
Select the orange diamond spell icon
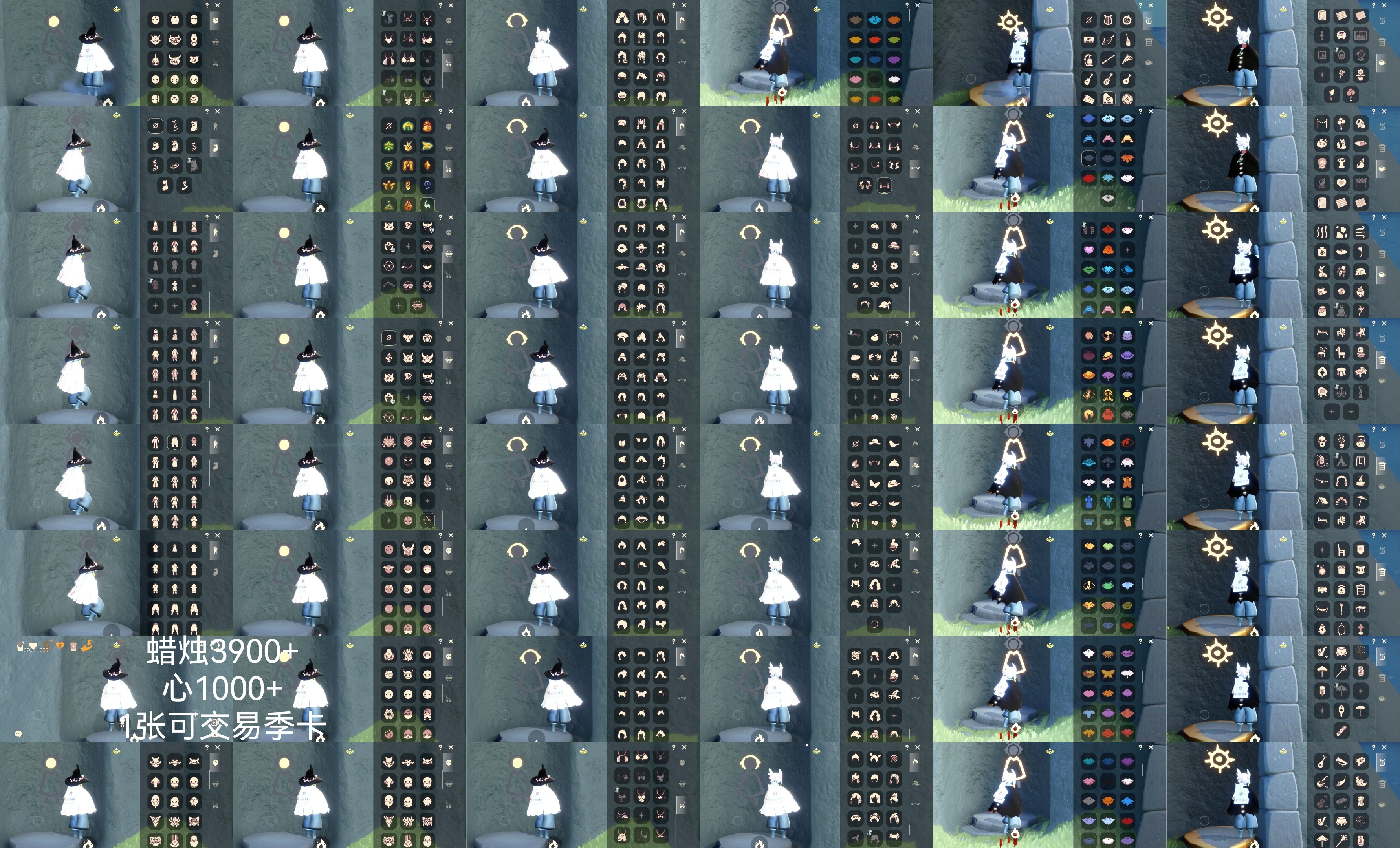pos(427,165)
